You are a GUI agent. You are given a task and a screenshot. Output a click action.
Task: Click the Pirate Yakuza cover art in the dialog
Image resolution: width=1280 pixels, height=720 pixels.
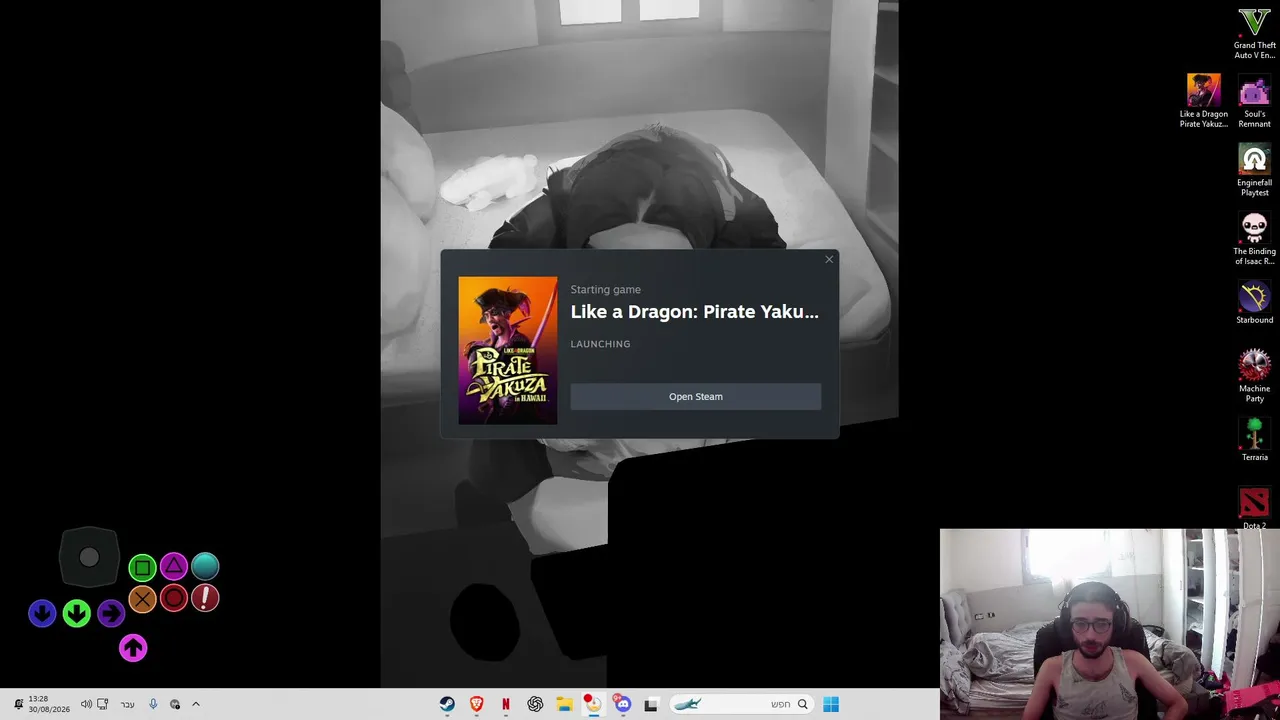[x=508, y=351]
